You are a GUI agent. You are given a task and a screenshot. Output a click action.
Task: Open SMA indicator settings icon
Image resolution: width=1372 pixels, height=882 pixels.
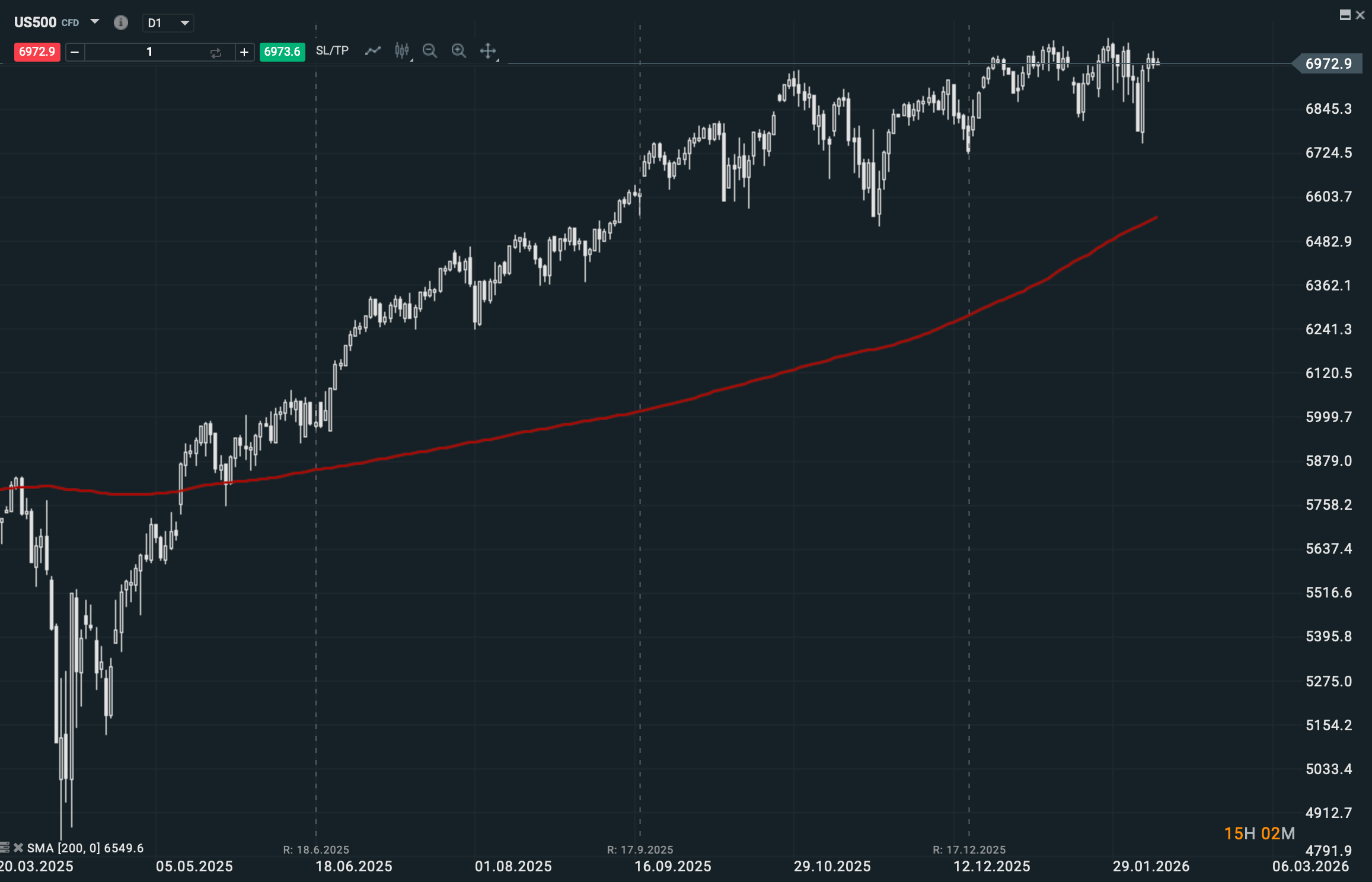tap(5, 848)
